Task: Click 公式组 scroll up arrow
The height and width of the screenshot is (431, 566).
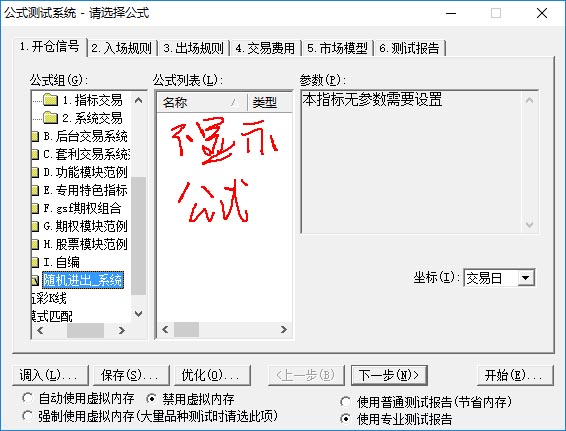Action: click(139, 100)
